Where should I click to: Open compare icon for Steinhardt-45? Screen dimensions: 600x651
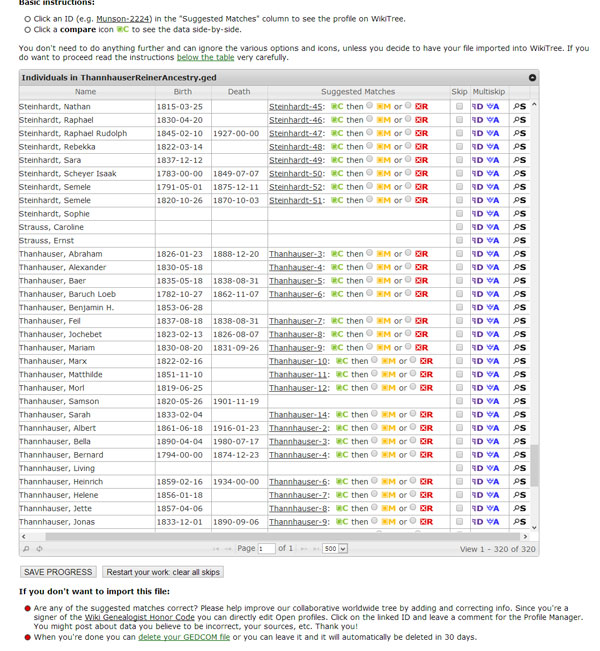(x=337, y=107)
